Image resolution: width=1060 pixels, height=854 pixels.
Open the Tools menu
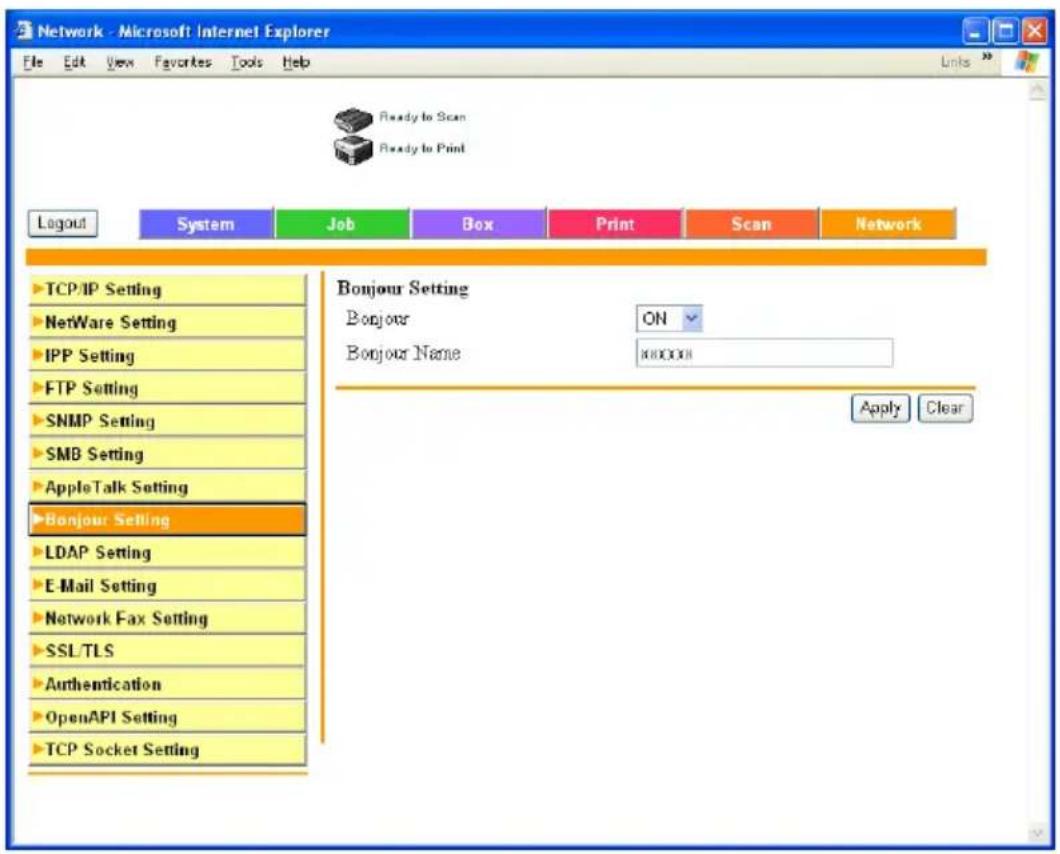coord(247,62)
